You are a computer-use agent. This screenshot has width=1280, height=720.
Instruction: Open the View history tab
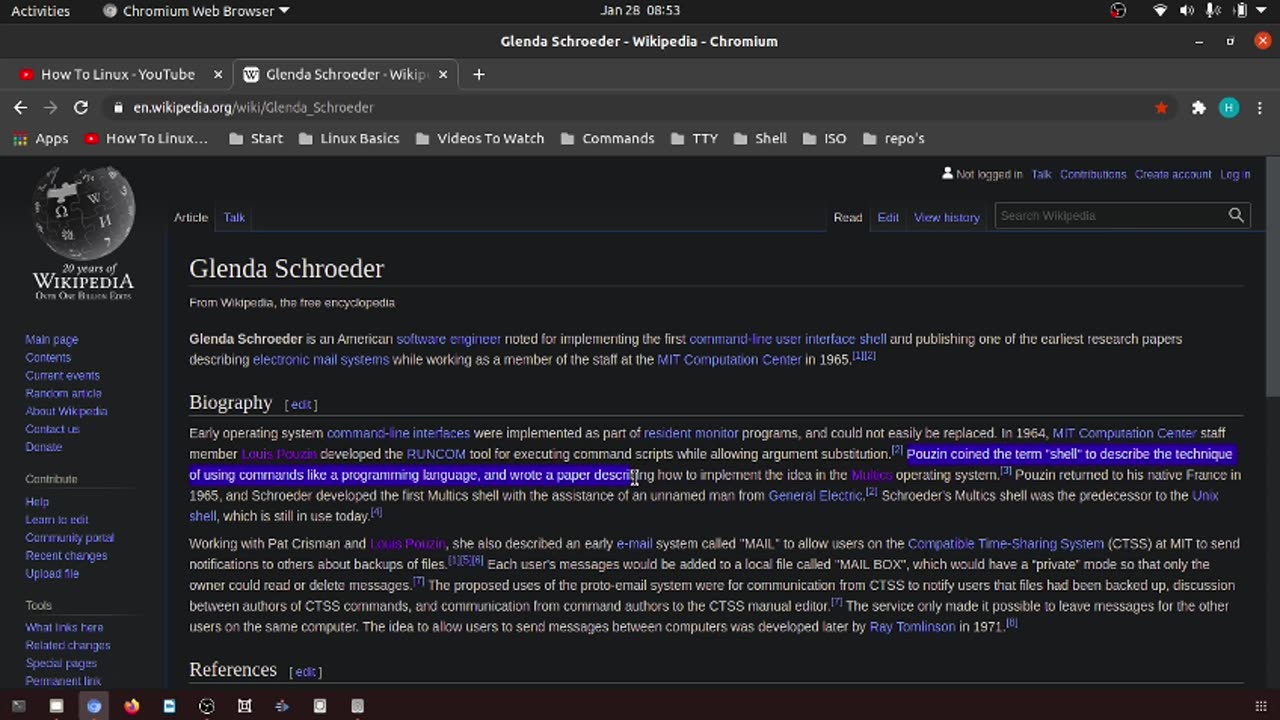[x=946, y=217]
